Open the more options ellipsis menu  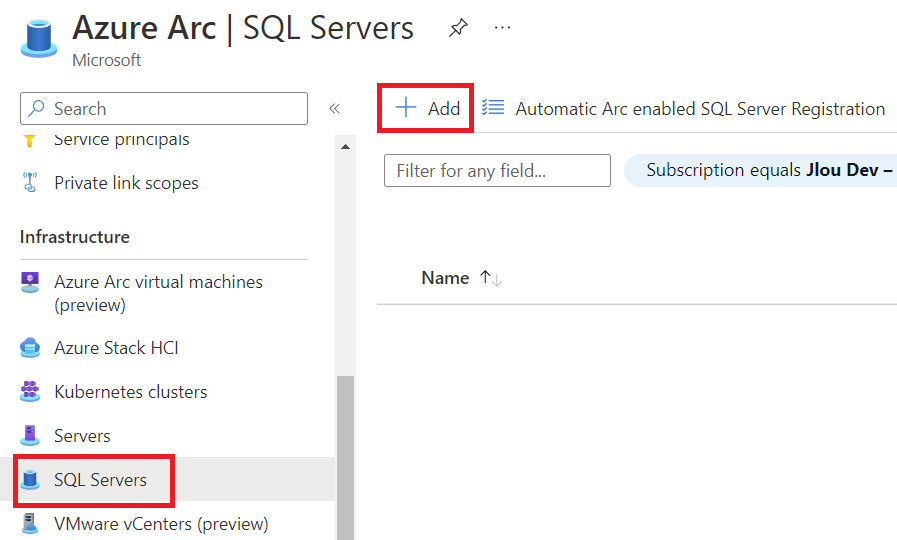502,27
